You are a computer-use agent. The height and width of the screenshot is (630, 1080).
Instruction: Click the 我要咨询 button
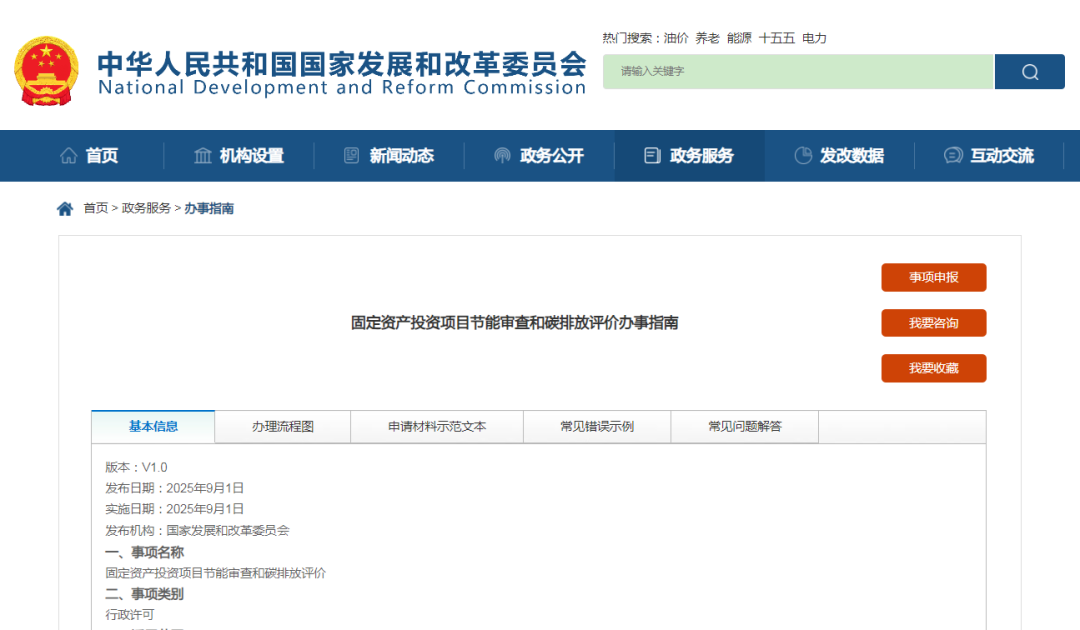pyautogui.click(x=933, y=323)
